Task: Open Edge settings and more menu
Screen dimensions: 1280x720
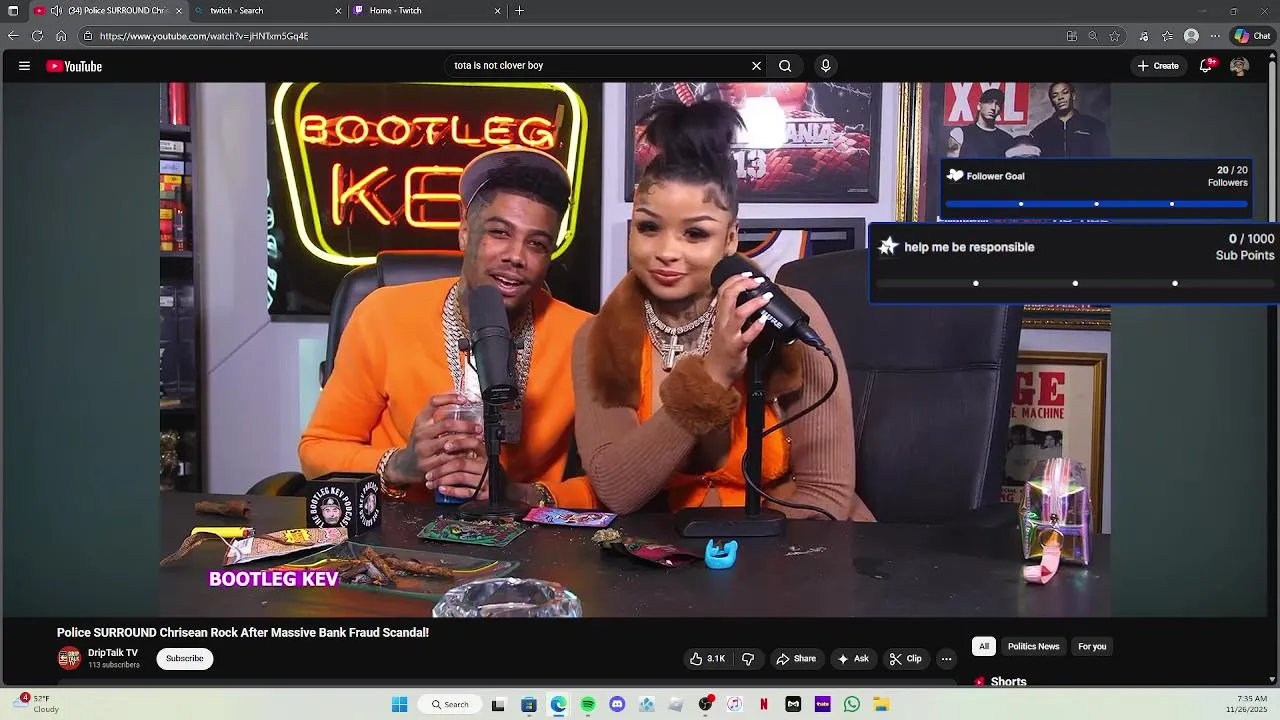Action: [1215, 36]
